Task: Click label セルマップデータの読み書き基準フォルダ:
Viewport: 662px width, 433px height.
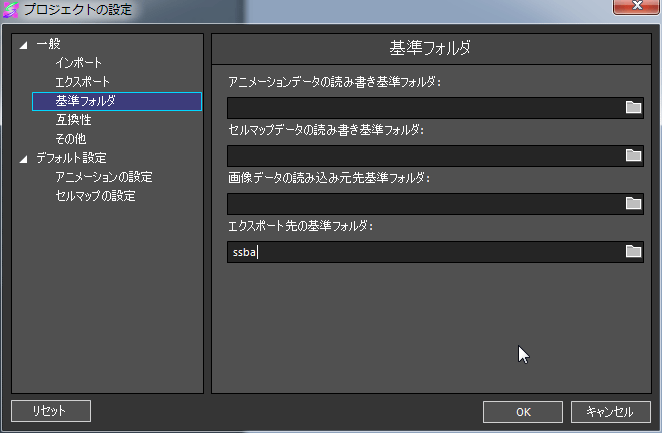Action: point(326,130)
